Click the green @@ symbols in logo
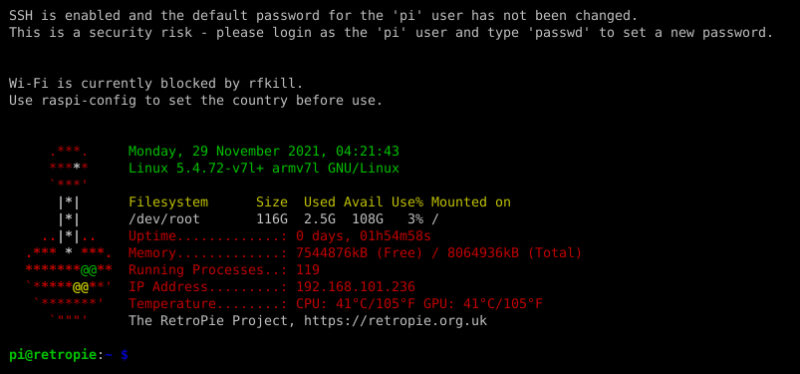This screenshot has height=374, width=800. 89,270
